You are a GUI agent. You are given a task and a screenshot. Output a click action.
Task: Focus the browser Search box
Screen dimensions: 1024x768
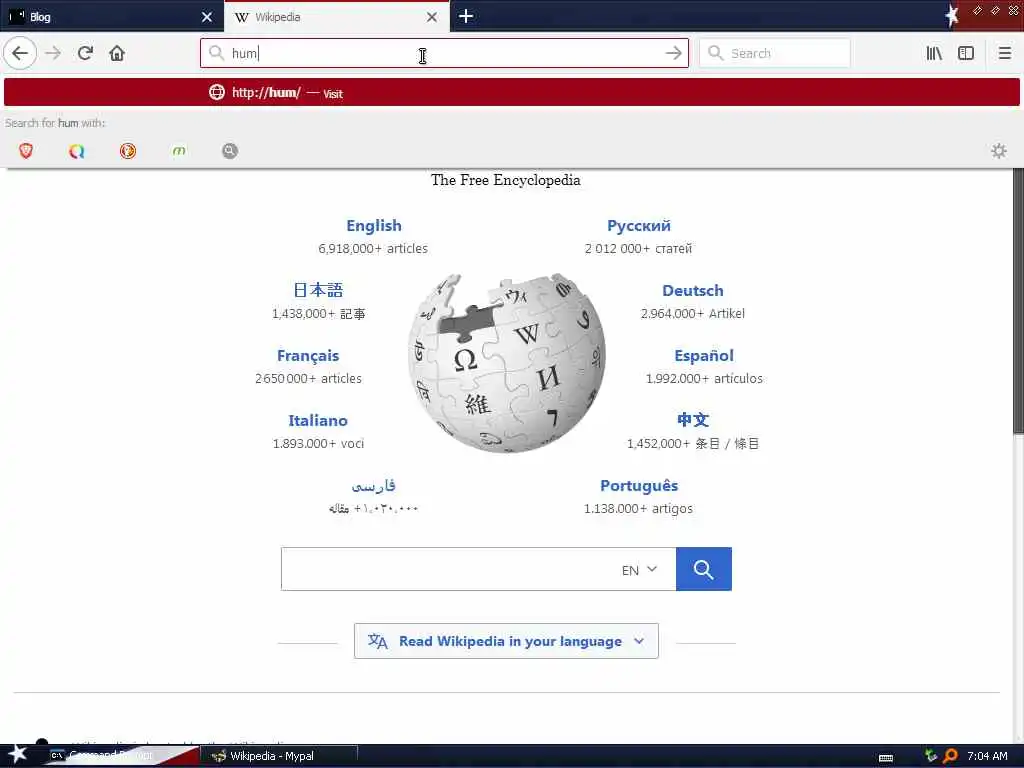tap(775, 53)
